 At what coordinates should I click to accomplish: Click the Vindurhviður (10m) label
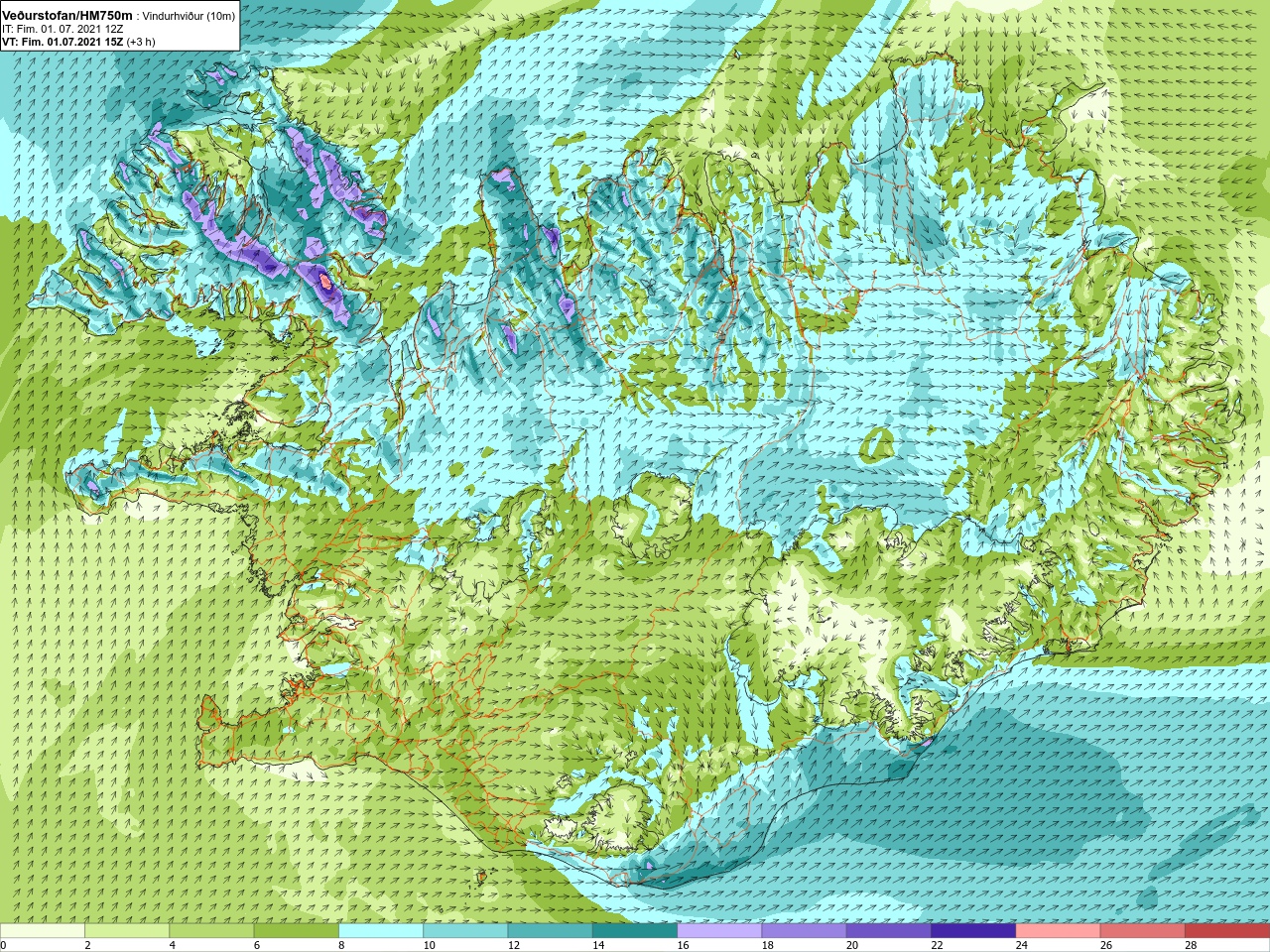189,17
